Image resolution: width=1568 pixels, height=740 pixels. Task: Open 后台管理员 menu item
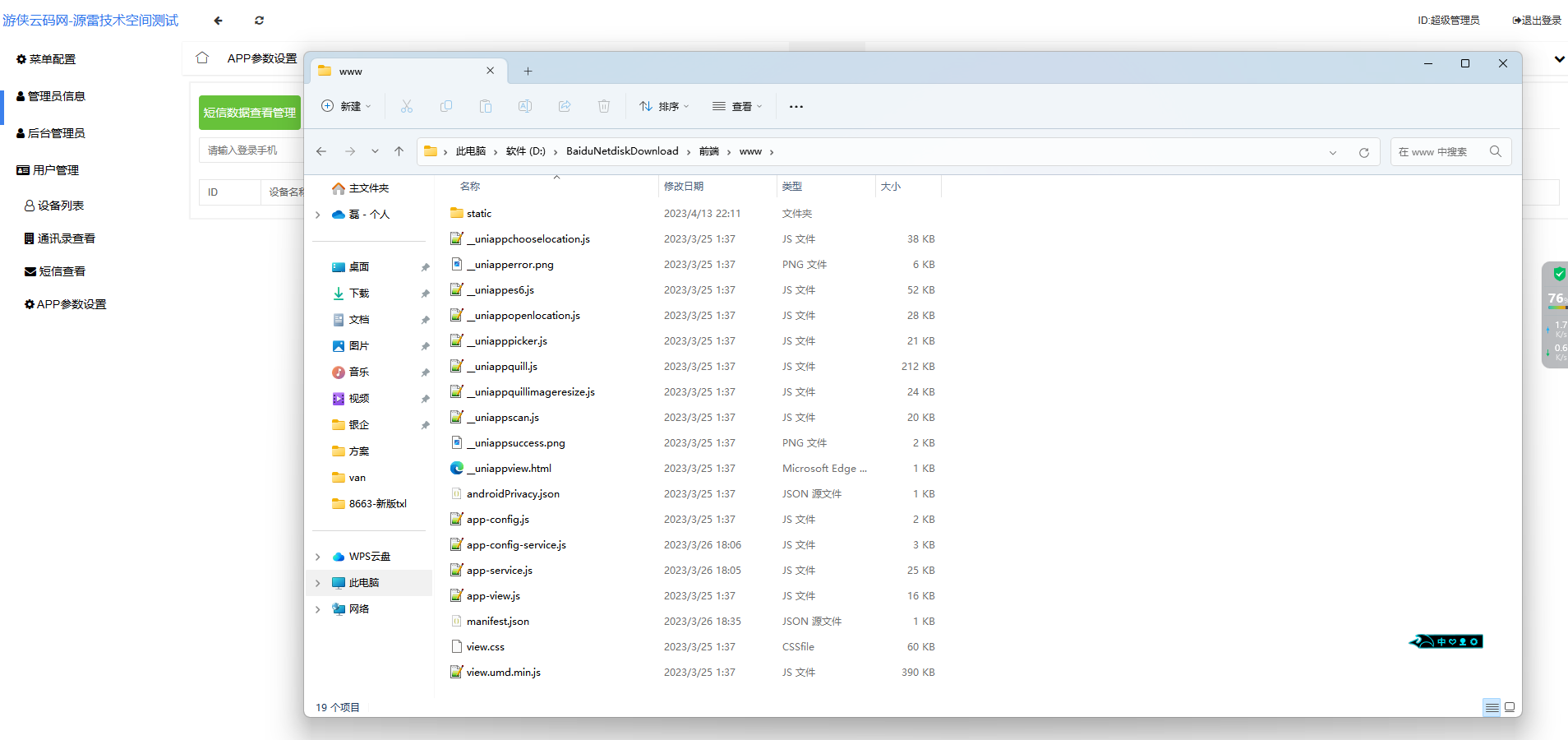click(51, 133)
